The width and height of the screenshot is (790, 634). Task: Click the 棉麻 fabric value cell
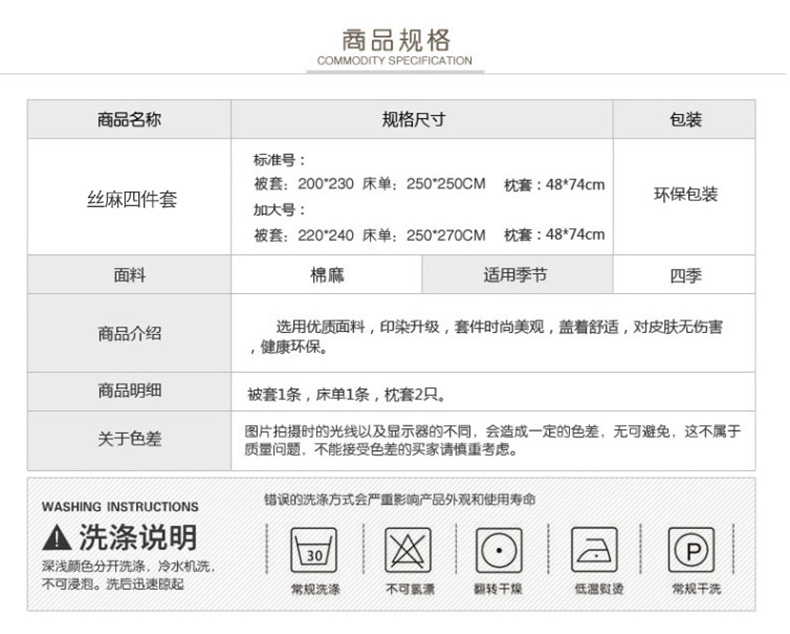(x=327, y=275)
